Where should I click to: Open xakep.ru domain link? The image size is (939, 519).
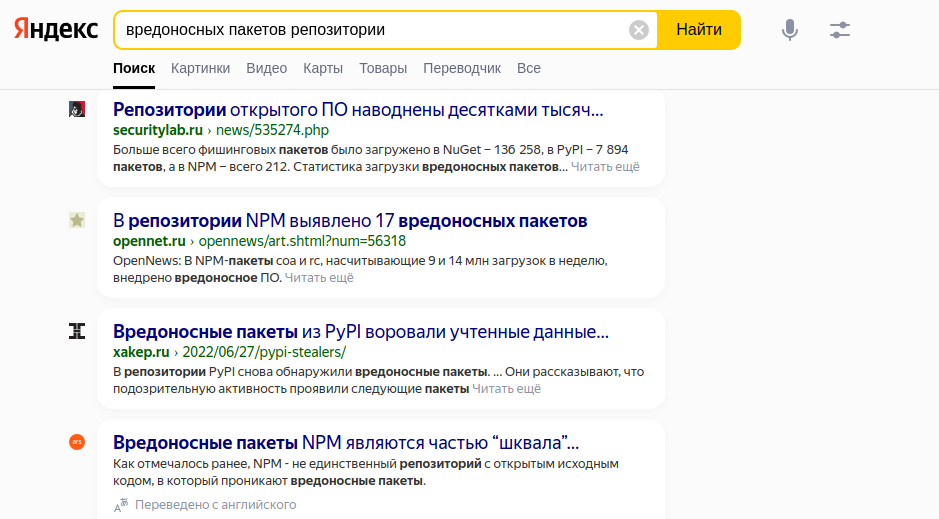coord(141,352)
